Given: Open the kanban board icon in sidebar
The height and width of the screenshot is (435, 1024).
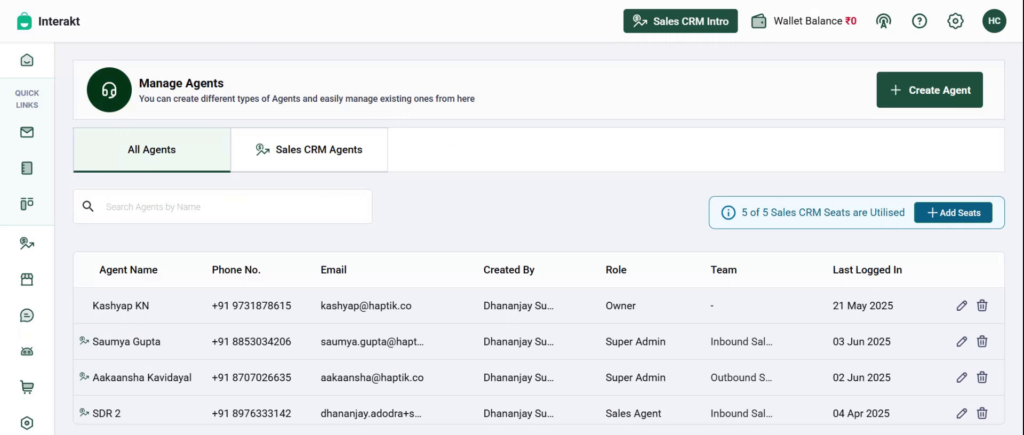Looking at the screenshot, I should [27, 204].
